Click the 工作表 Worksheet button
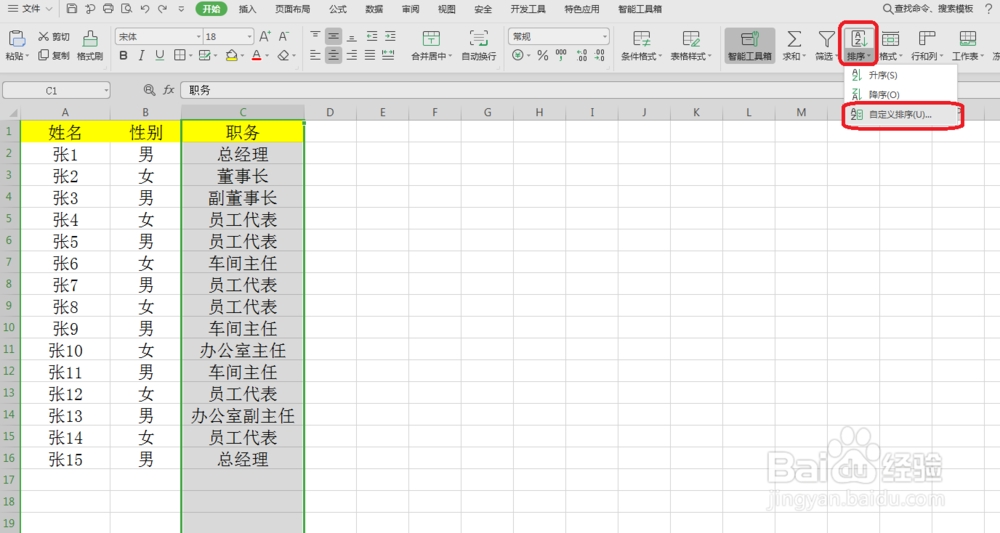 pyautogui.click(x=967, y=46)
